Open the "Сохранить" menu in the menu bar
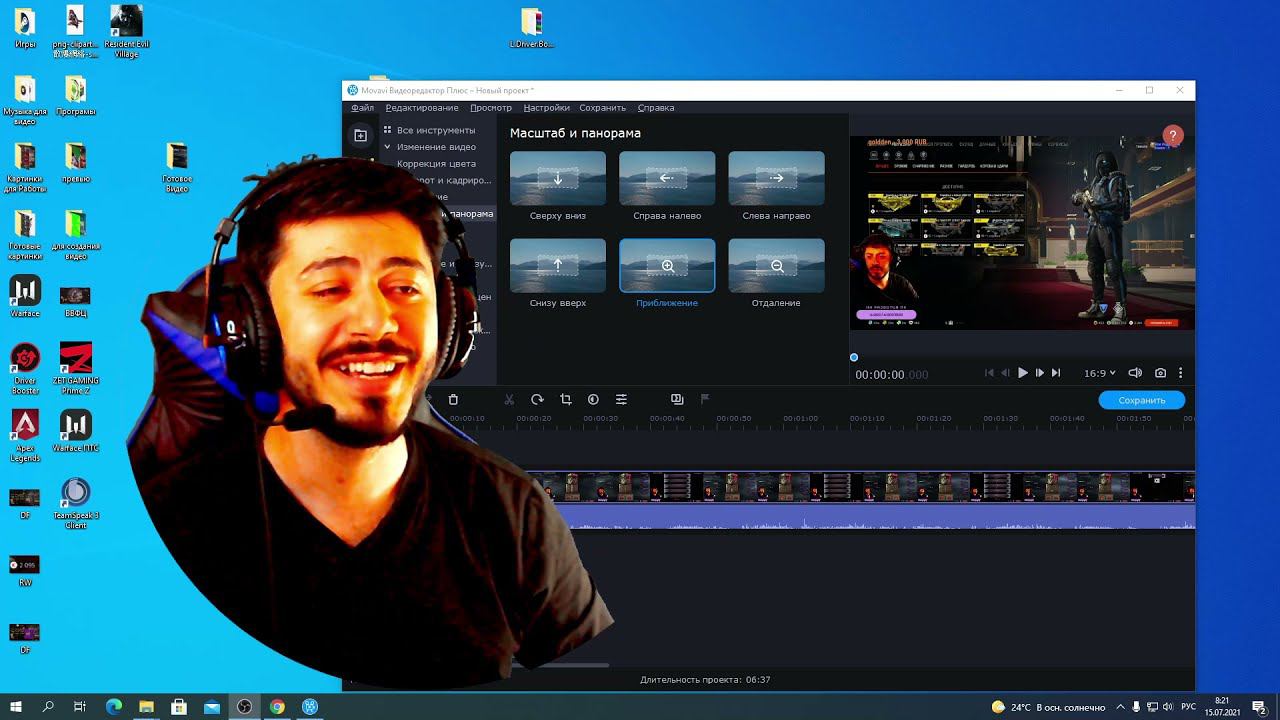This screenshot has height=720, width=1280. 602,108
